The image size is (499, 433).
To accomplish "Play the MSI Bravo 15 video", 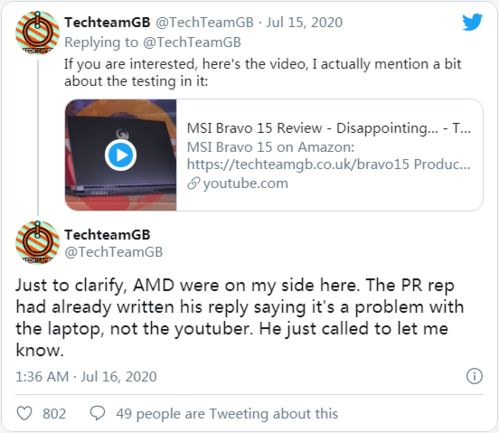I will pos(121,155).
